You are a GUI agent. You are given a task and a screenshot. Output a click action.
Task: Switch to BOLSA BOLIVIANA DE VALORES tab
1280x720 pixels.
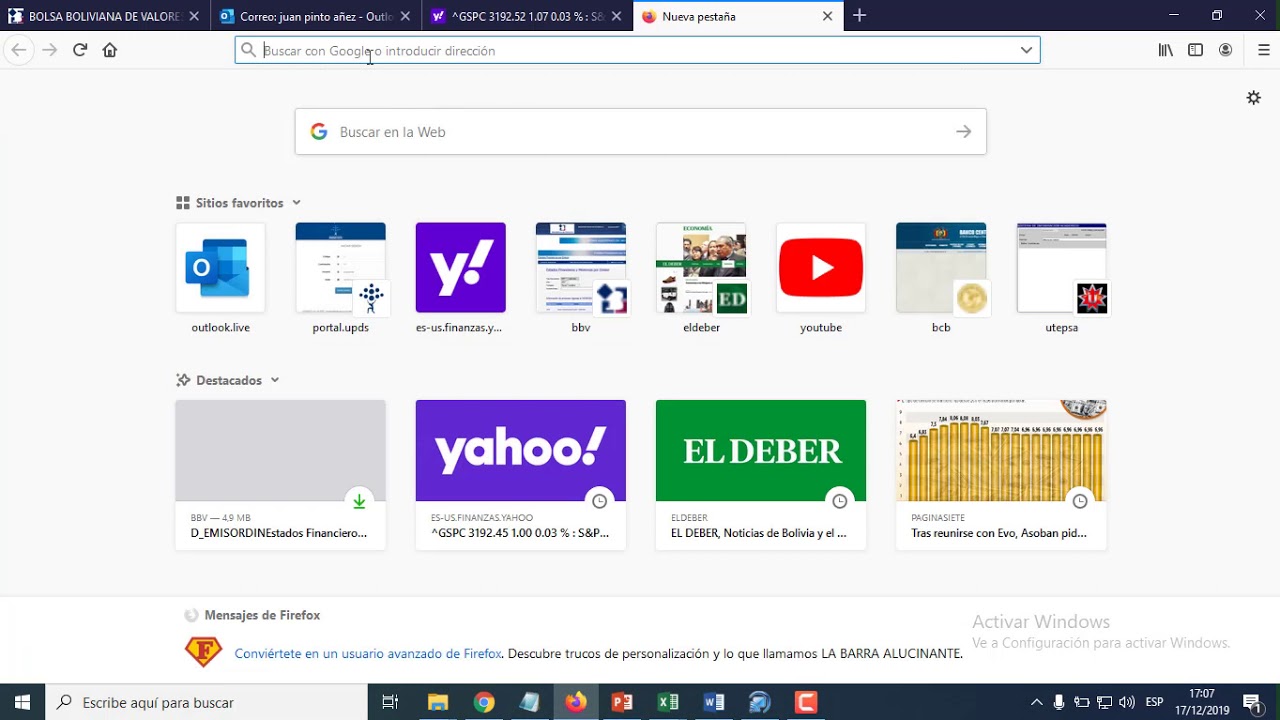coord(105,16)
